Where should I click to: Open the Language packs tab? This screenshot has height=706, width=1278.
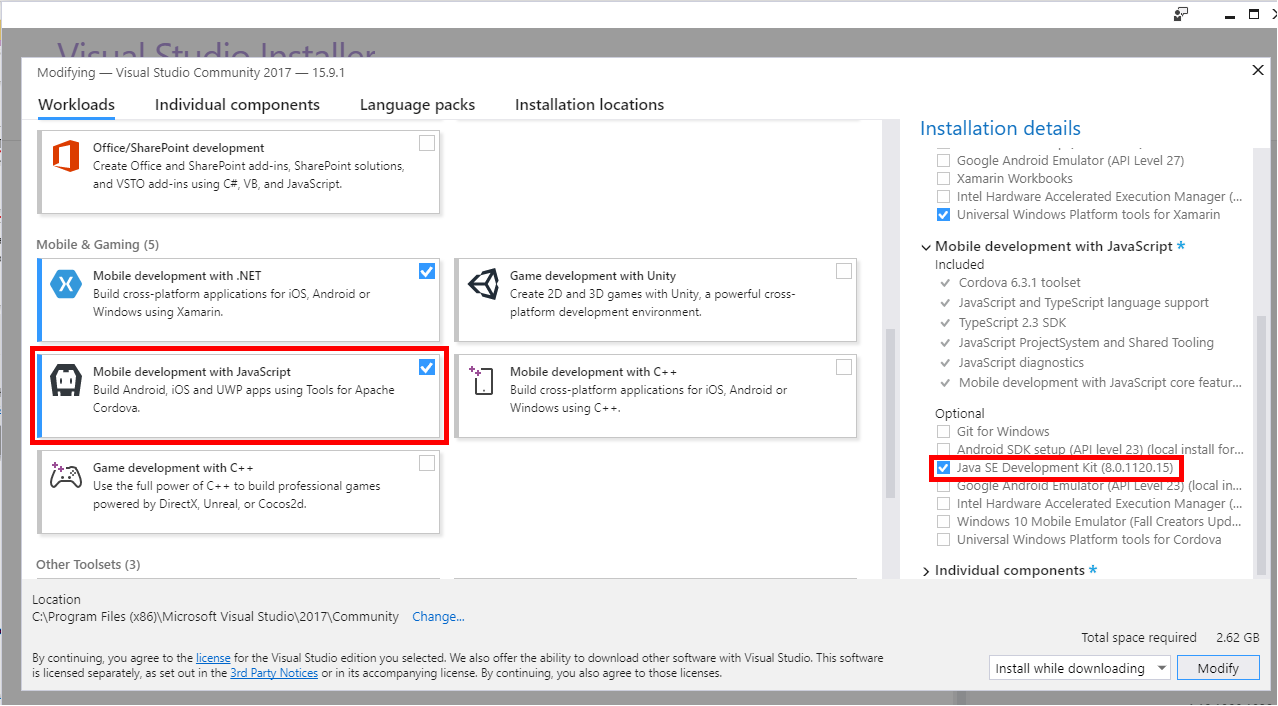417,105
